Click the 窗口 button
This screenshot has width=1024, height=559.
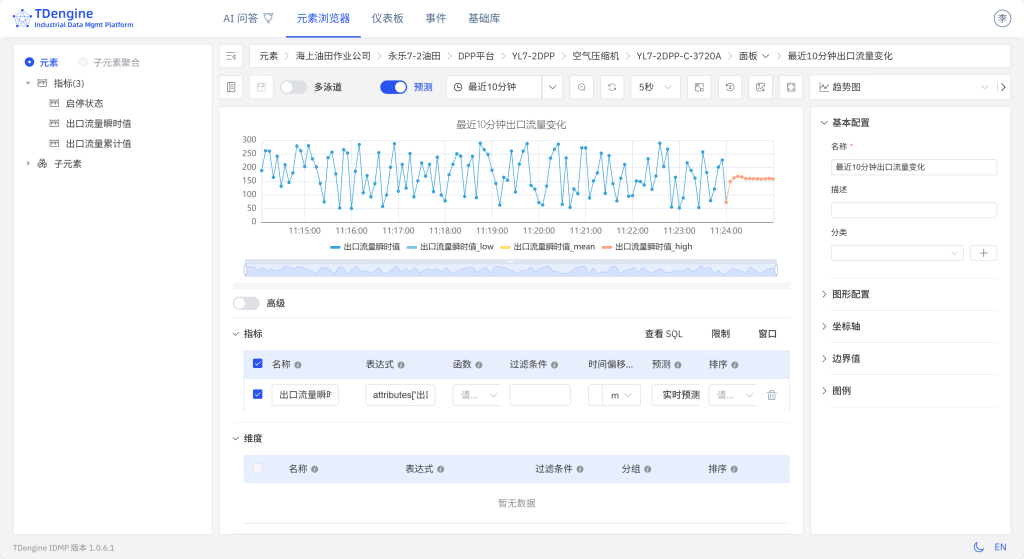tap(767, 334)
